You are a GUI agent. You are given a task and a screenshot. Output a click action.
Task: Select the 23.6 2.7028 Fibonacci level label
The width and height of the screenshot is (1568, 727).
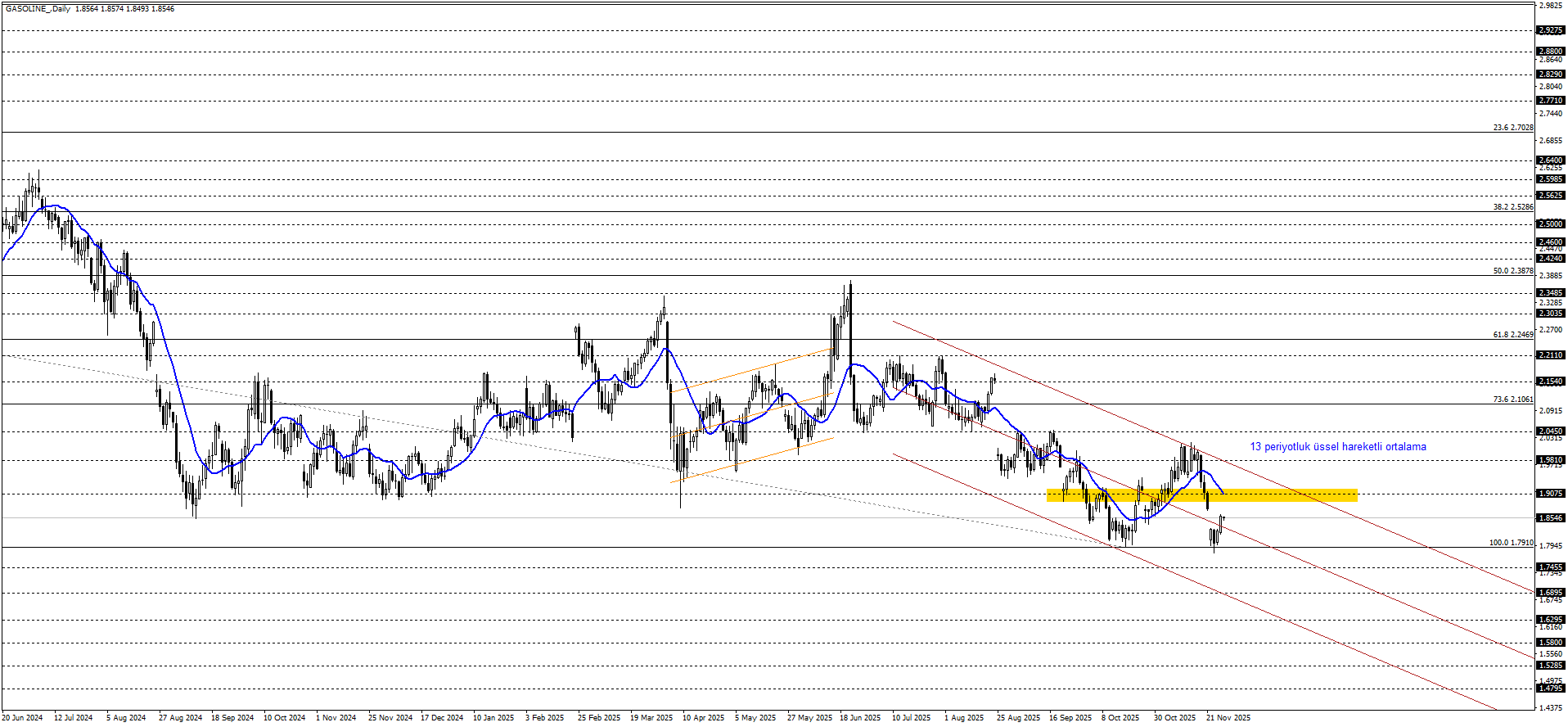[1512, 128]
